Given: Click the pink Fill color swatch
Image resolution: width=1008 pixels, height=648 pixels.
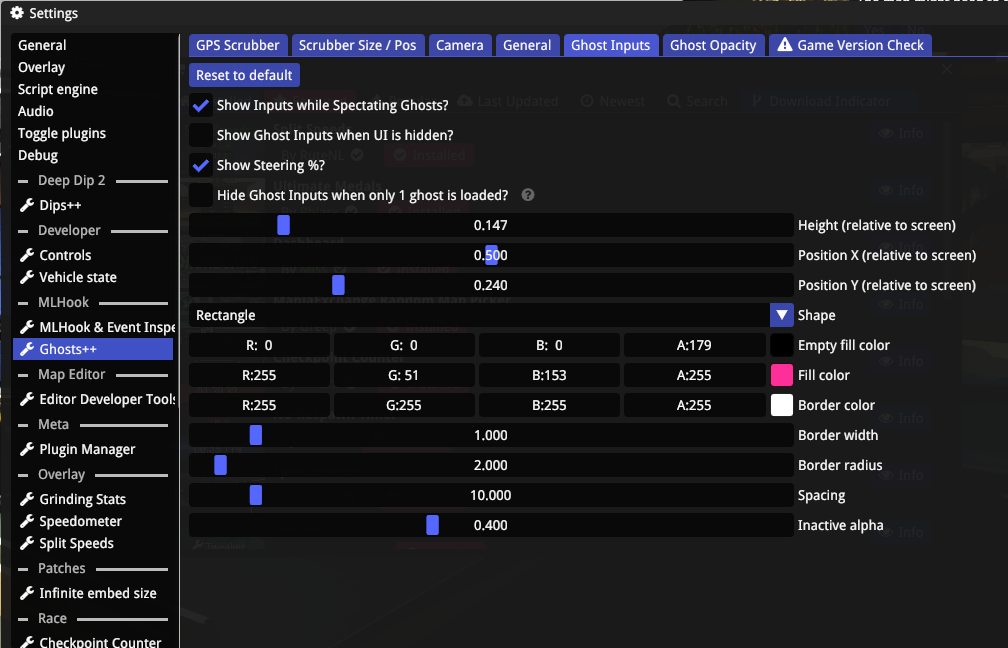Looking at the screenshot, I should coord(782,375).
